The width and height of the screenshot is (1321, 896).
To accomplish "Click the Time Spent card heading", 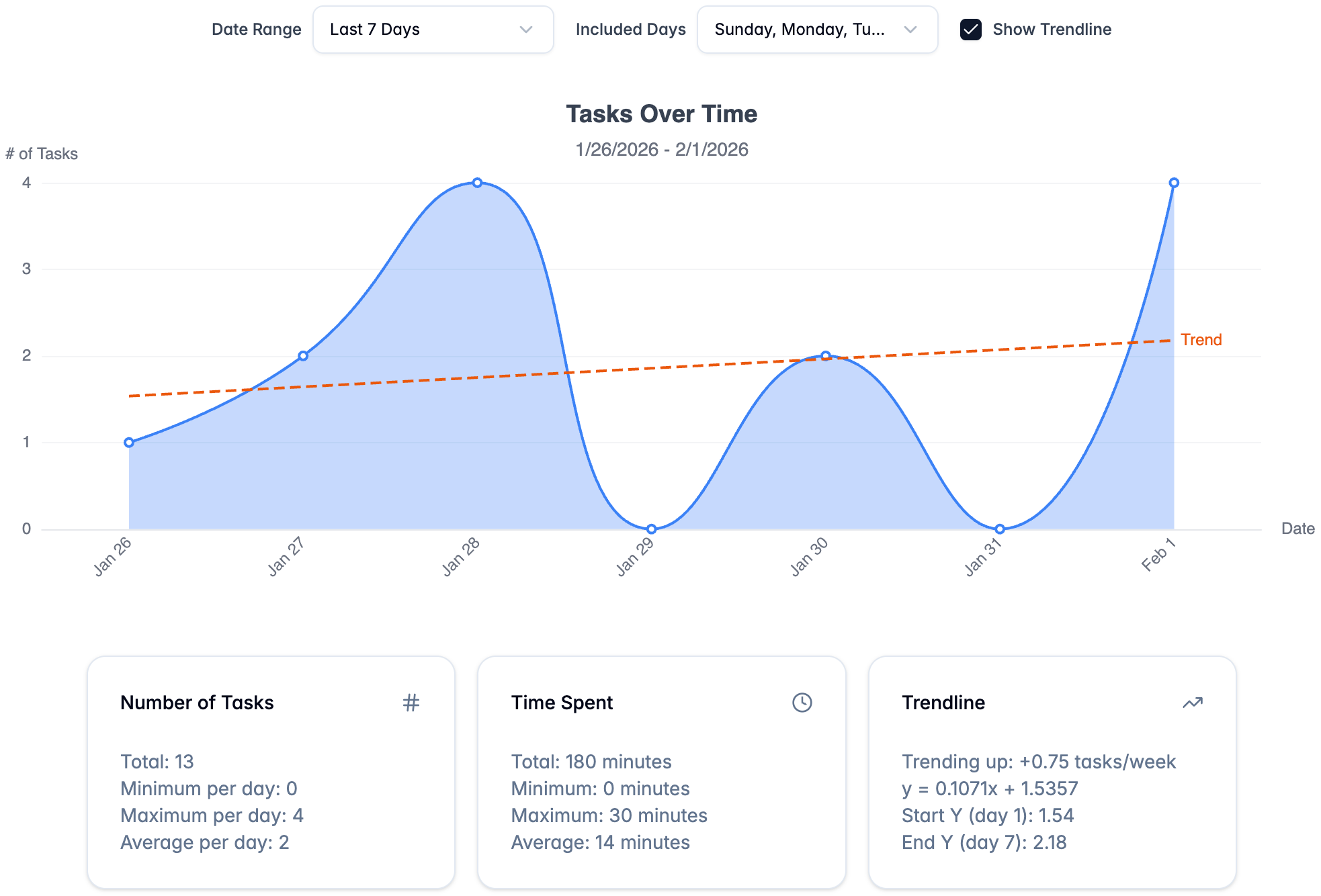I will coord(562,703).
